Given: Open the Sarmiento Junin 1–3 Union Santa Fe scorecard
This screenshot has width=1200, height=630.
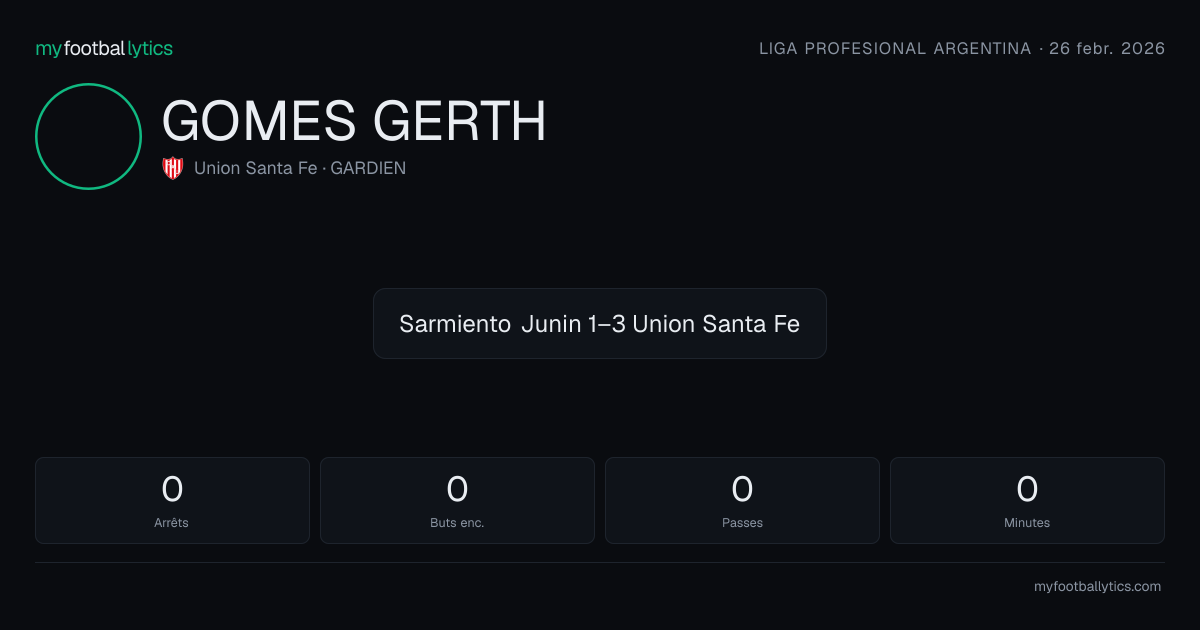Looking at the screenshot, I should [600, 323].
